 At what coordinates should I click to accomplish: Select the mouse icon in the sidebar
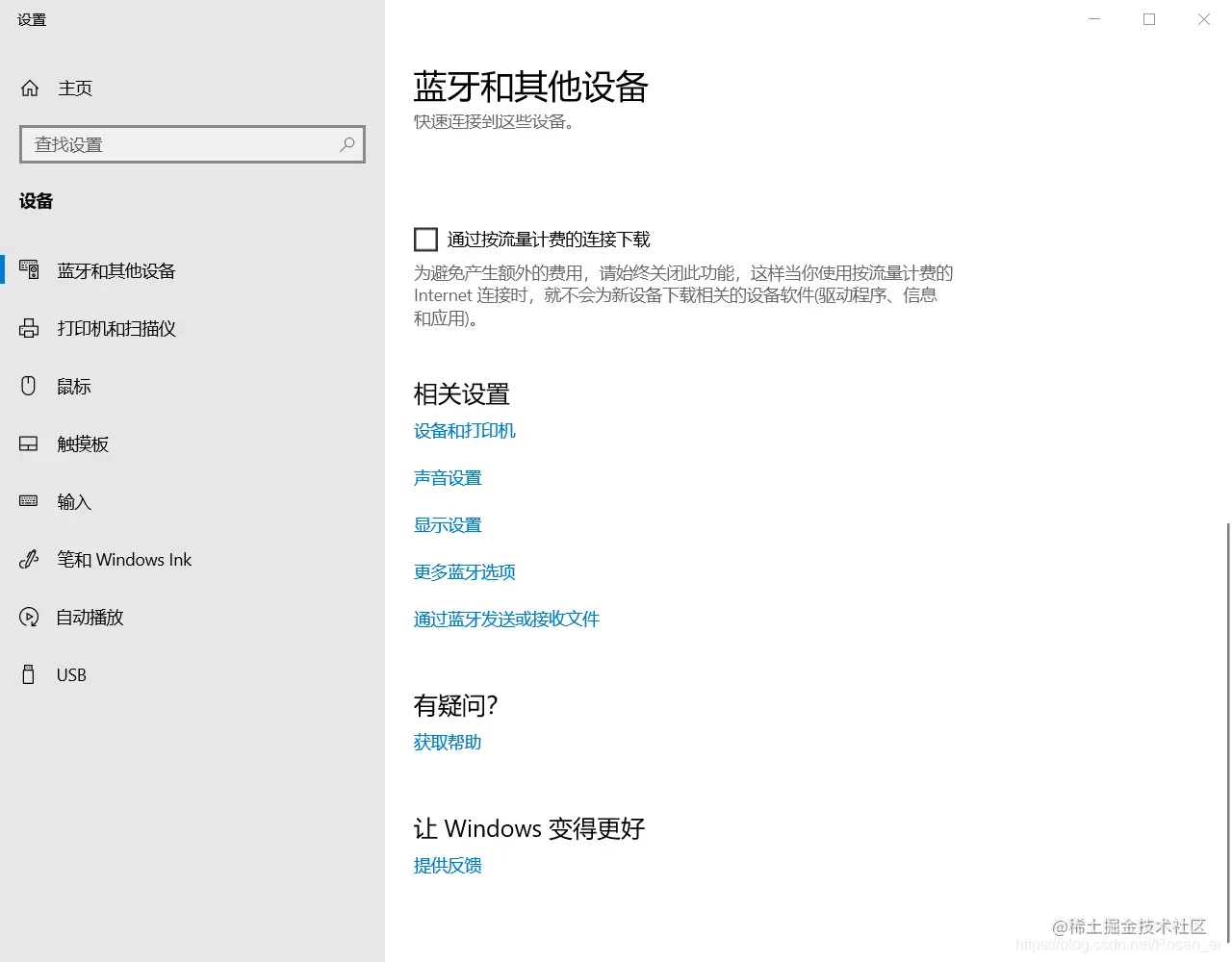pos(29,386)
